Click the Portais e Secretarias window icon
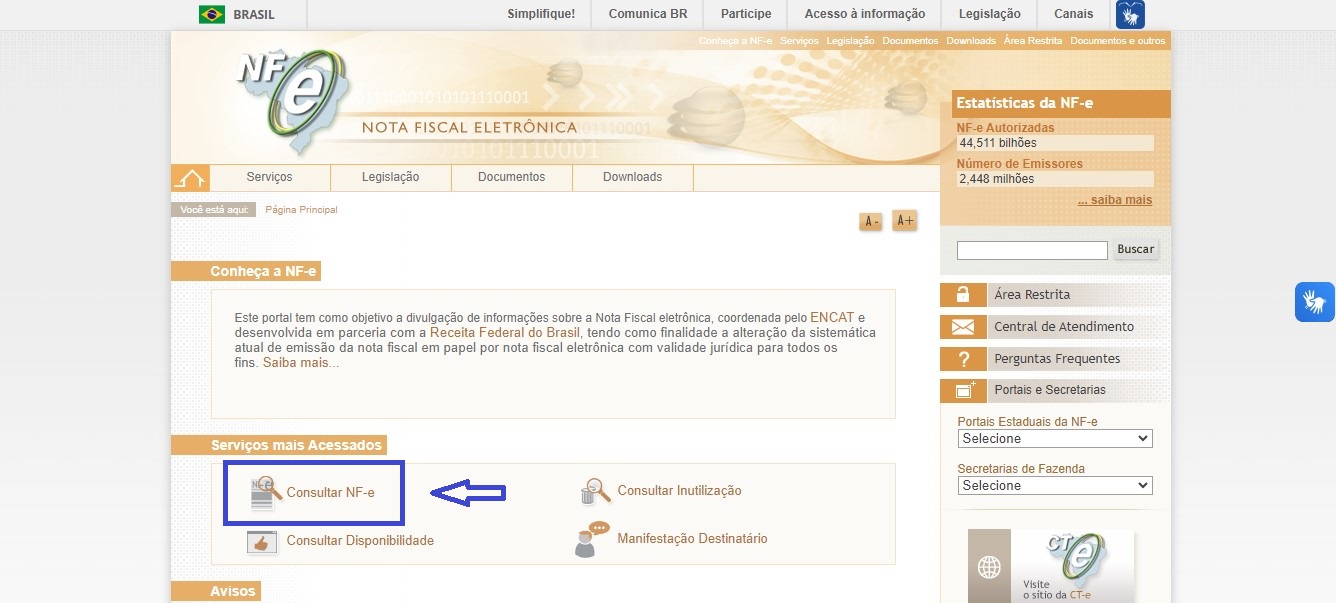Viewport: 1336px width, 603px height. pyautogui.click(x=963, y=390)
